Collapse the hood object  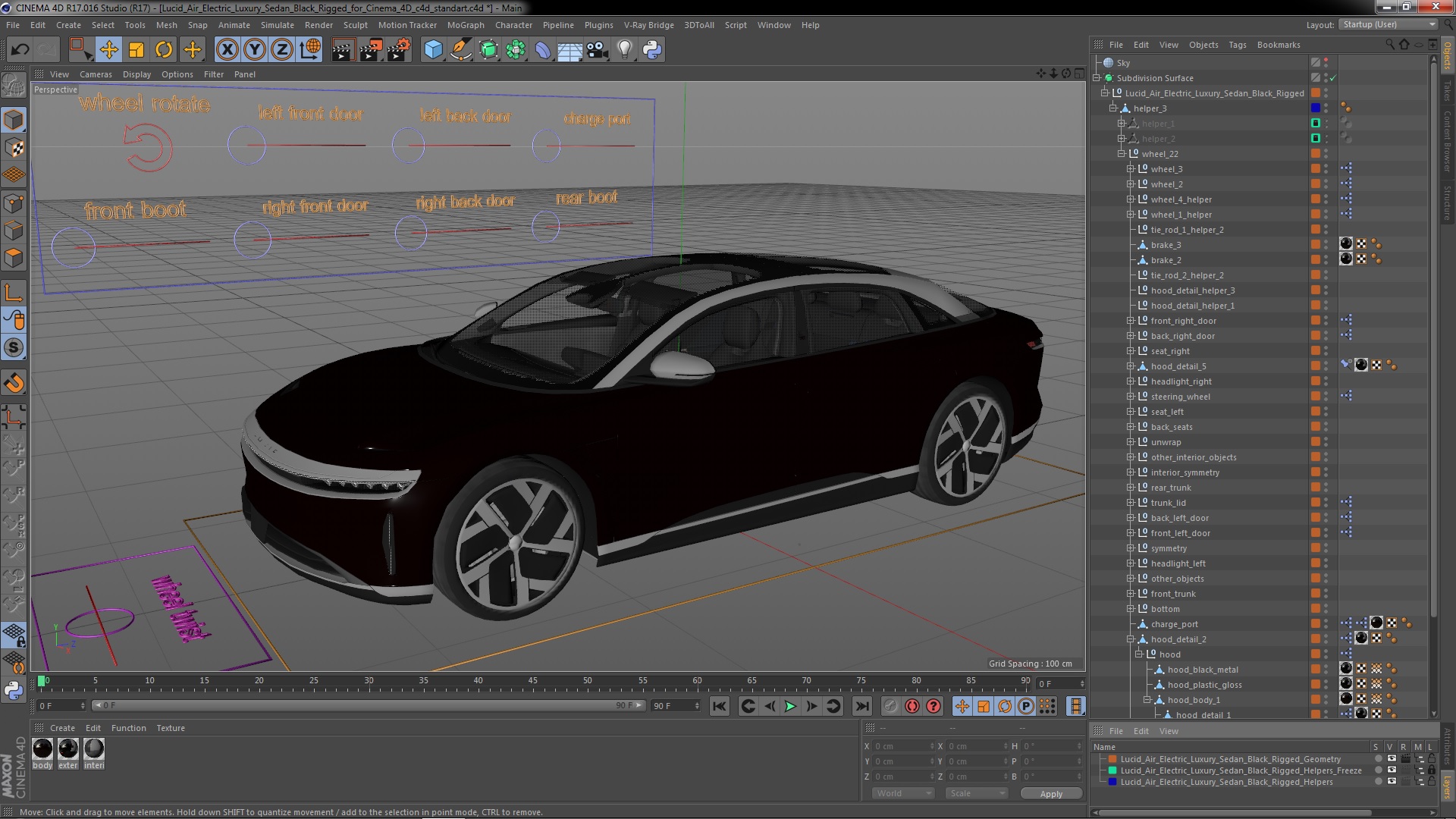pos(1138,654)
